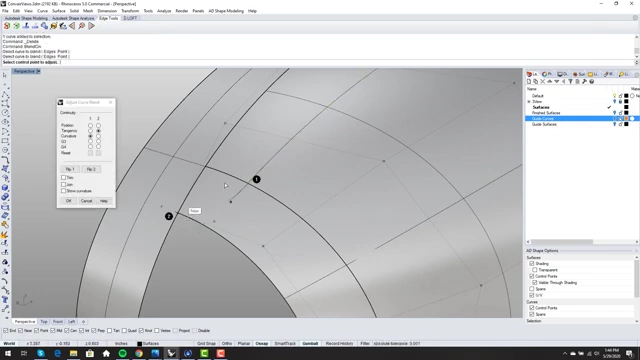Switch to the Top viewport tab
Image resolution: width=640 pixels, height=360 pixels.
coord(44,322)
